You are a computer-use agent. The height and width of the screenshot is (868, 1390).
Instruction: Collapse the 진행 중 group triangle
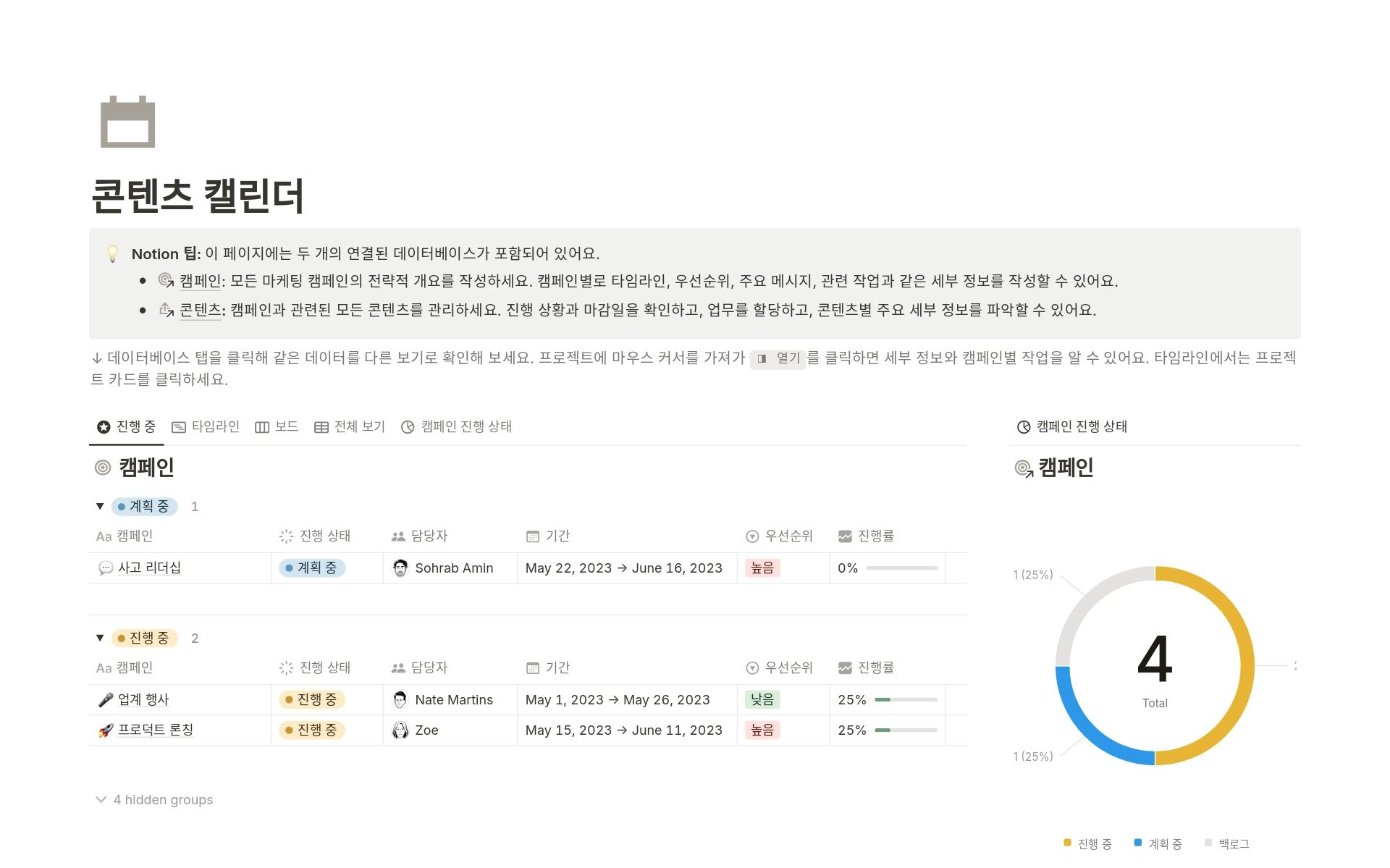100,638
